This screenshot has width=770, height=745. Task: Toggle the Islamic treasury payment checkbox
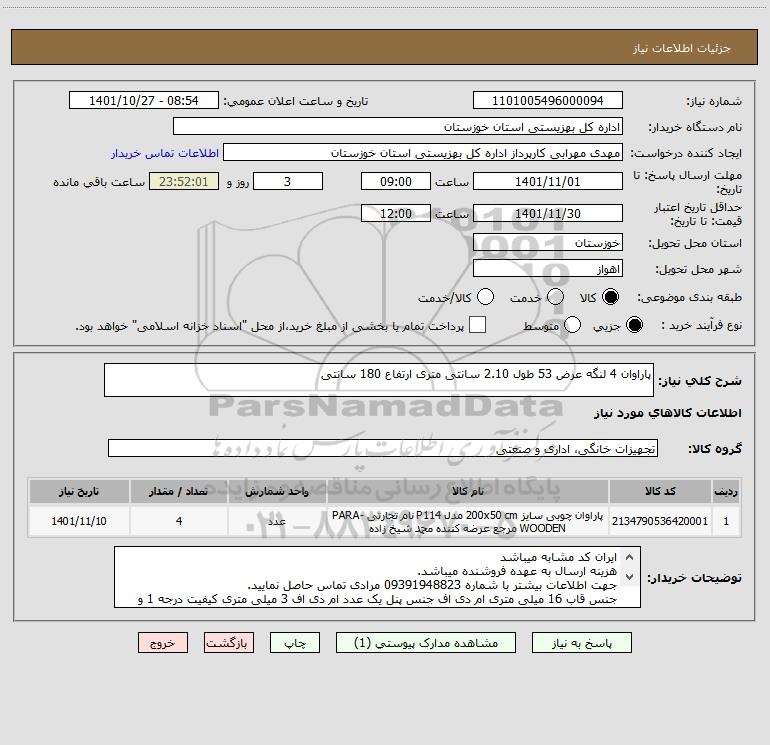pos(477,325)
